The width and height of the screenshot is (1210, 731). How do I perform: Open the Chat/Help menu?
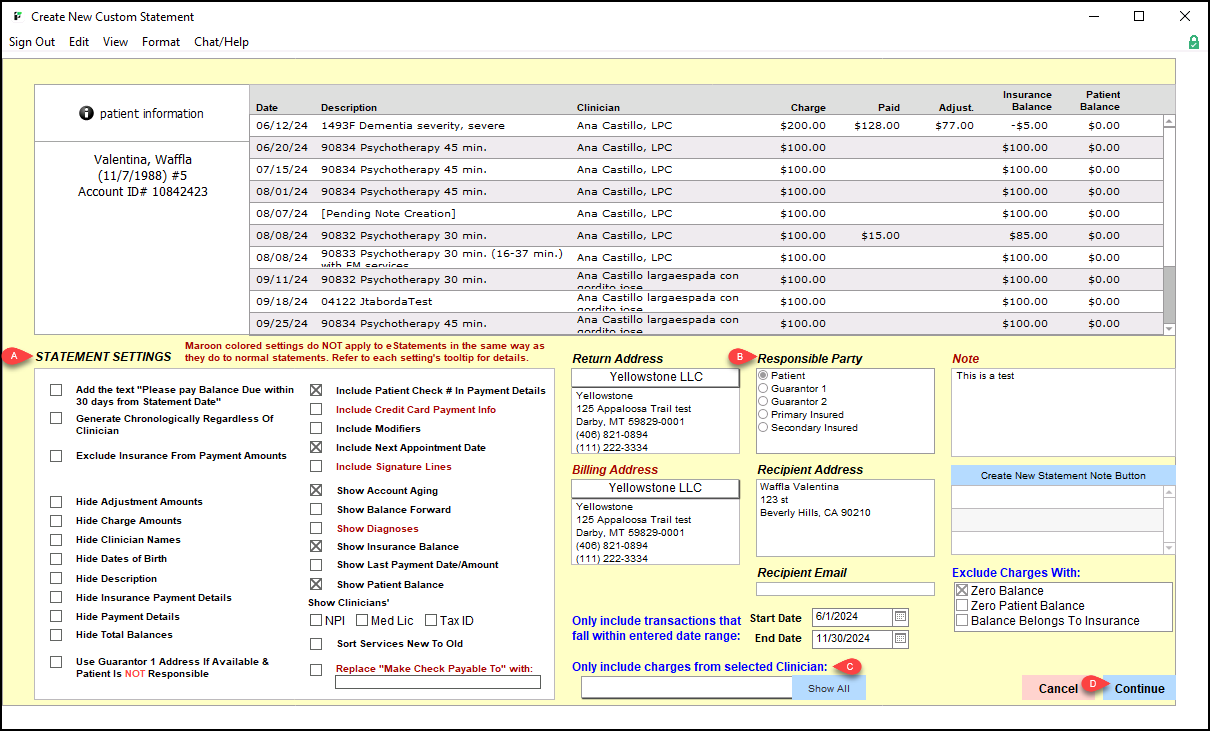(x=221, y=42)
